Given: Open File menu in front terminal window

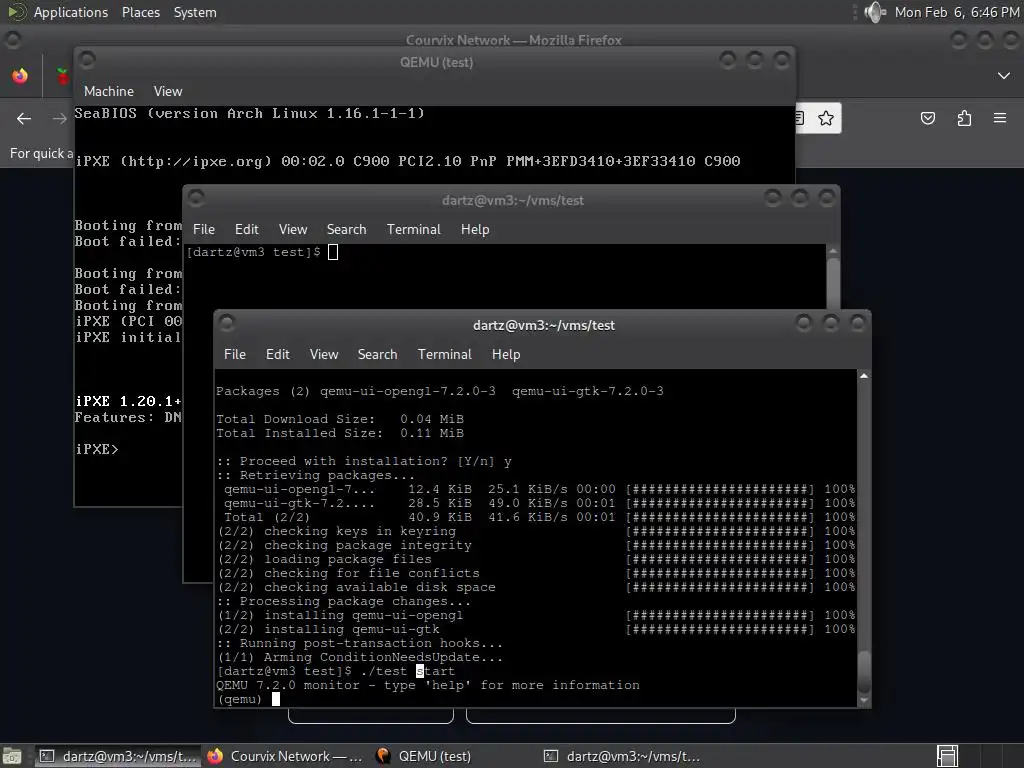Looking at the screenshot, I should click(x=234, y=354).
